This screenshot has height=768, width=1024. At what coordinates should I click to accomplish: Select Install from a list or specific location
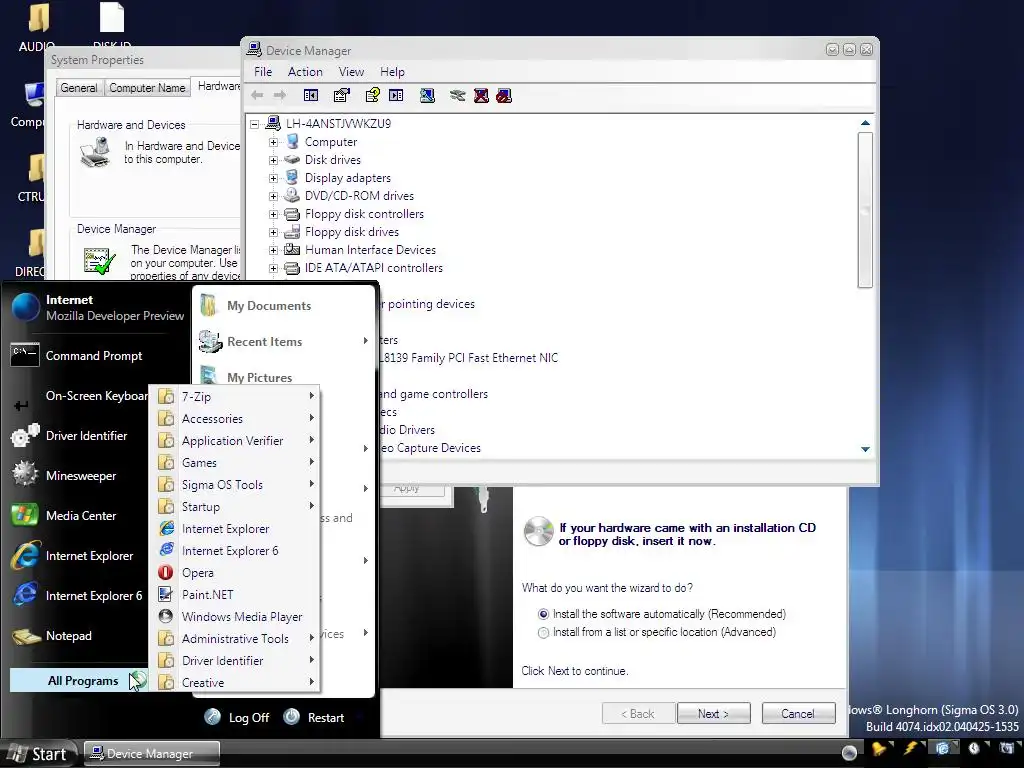tap(543, 632)
